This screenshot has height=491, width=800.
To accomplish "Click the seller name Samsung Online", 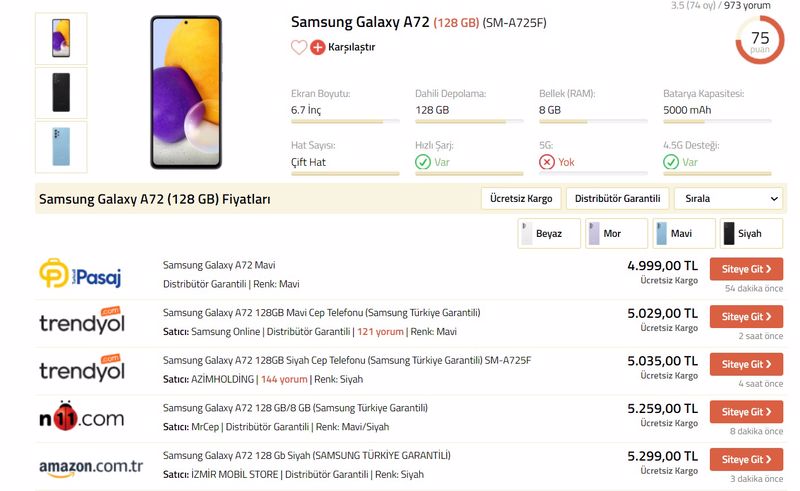I will point(226,332).
